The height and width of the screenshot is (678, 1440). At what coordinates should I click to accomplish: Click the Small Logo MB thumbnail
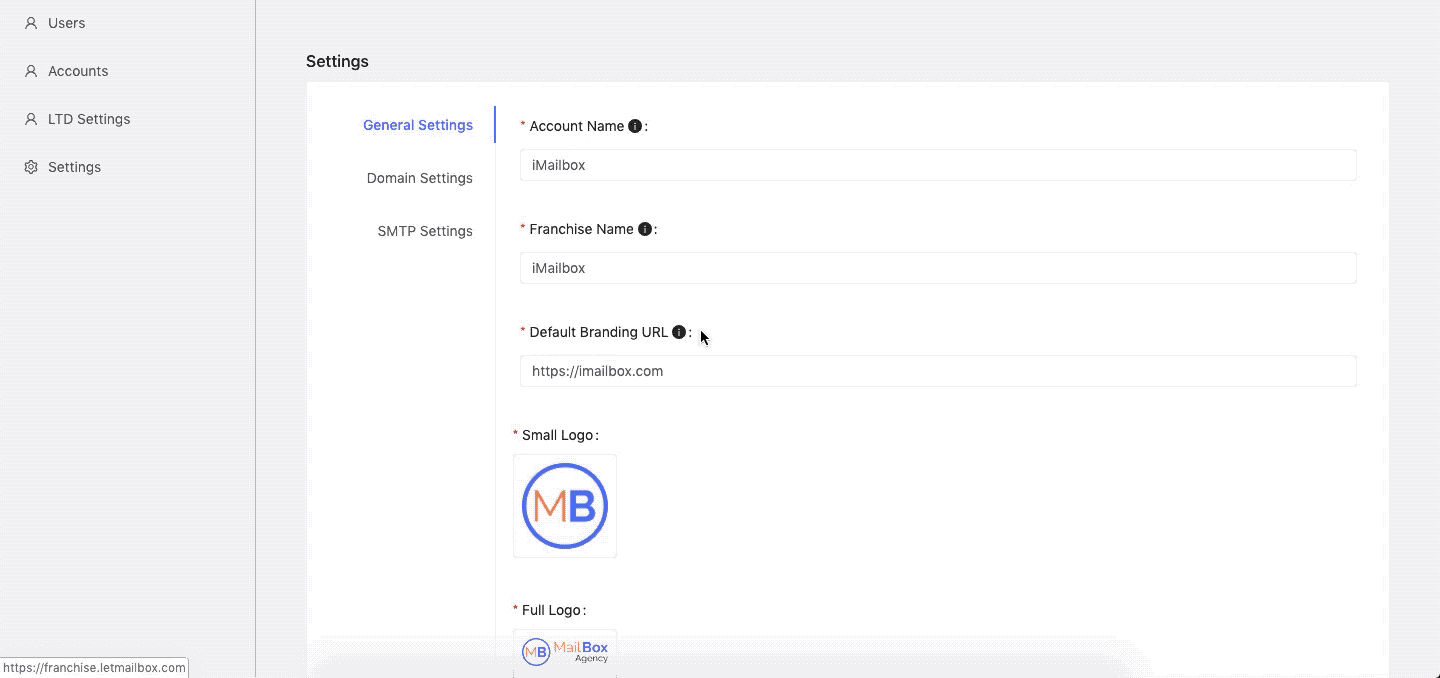(x=565, y=506)
